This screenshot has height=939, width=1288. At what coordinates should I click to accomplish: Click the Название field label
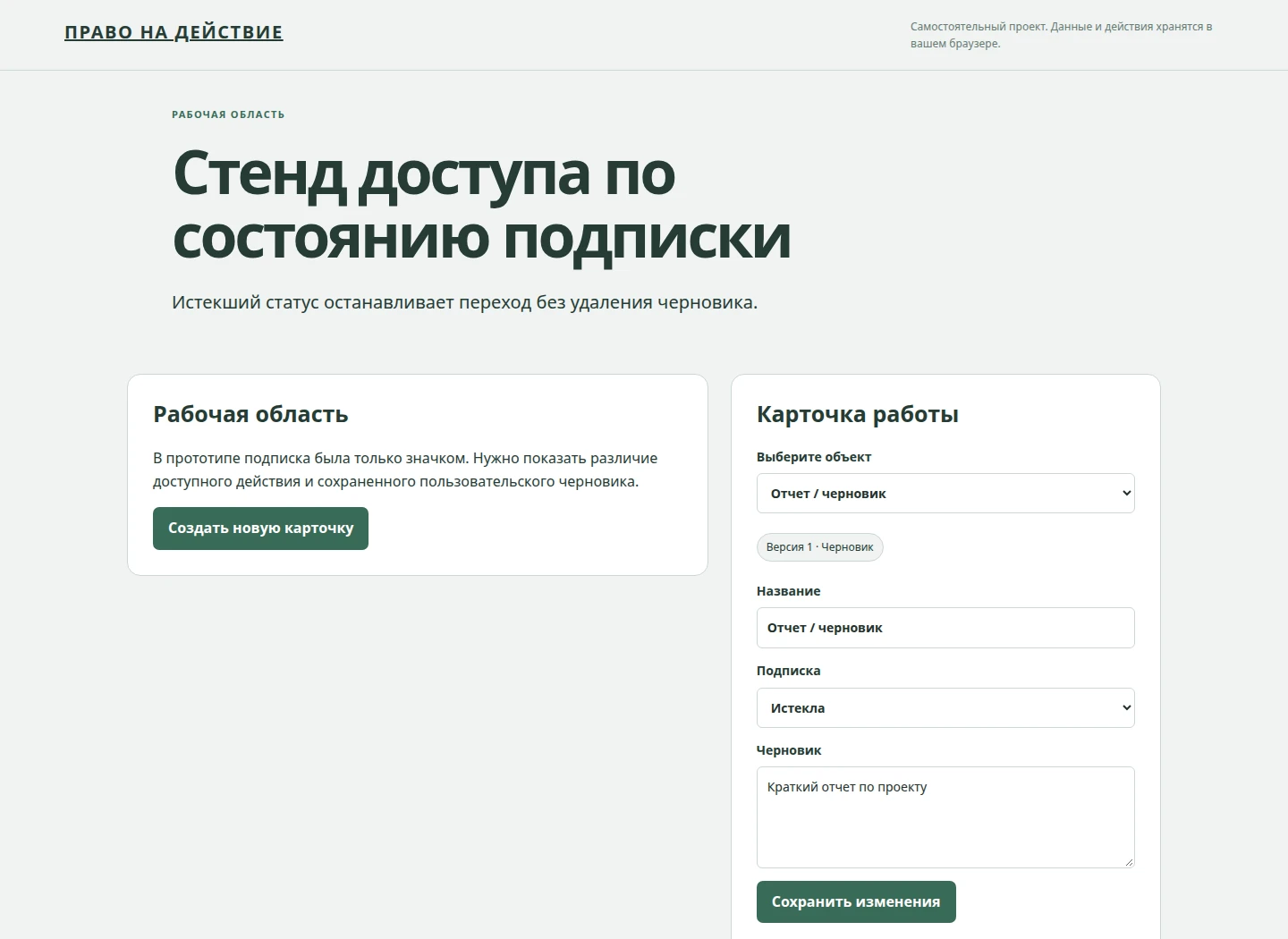tap(788, 591)
